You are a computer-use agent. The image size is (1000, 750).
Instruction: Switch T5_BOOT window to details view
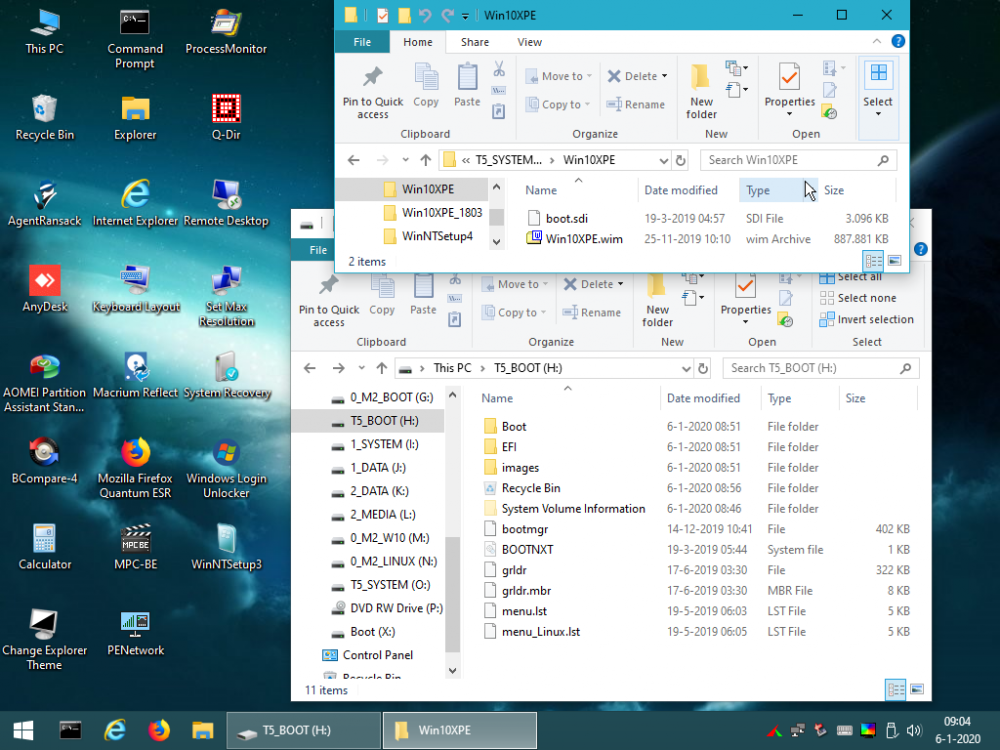point(895,690)
